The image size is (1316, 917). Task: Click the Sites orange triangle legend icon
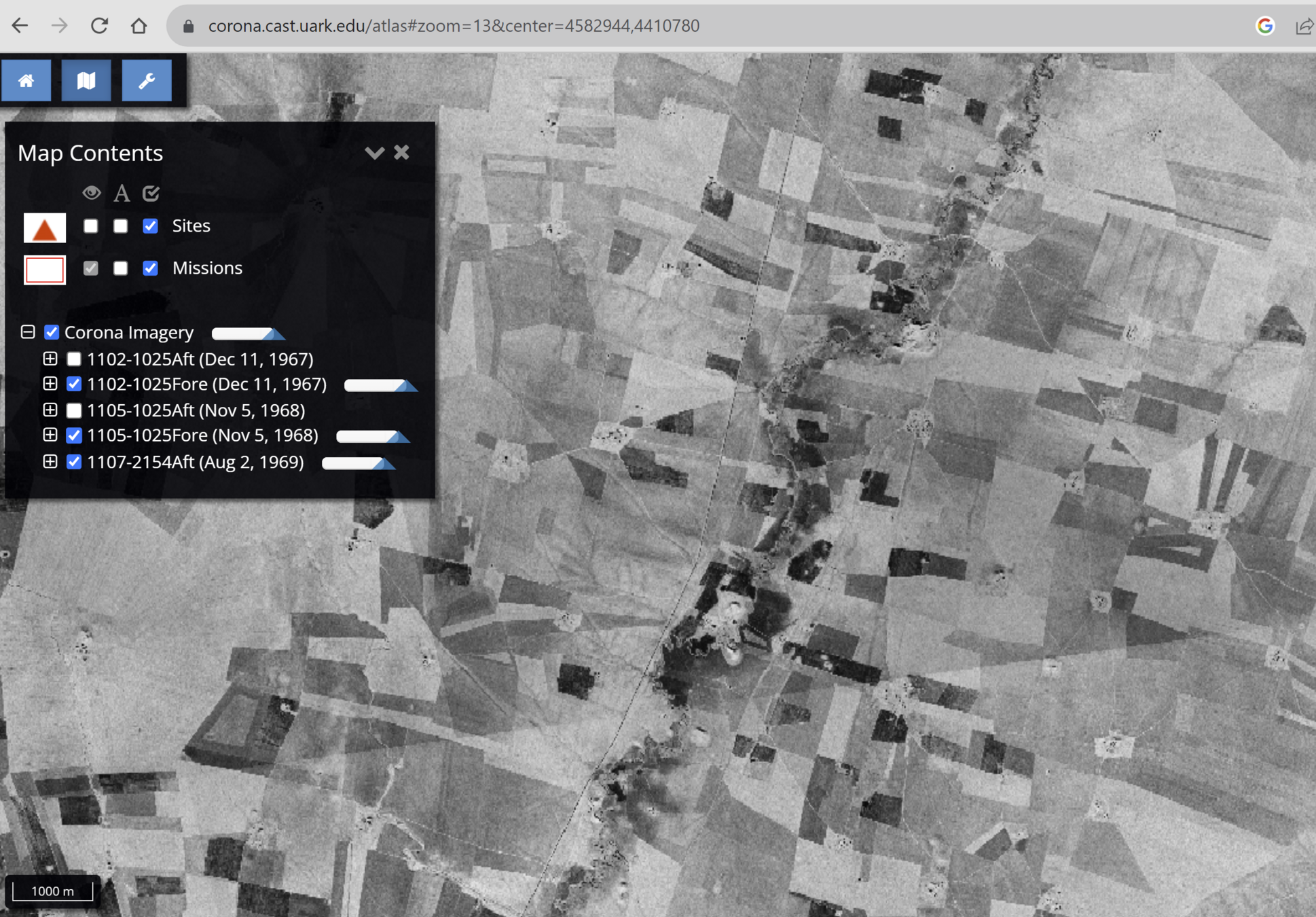[45, 228]
